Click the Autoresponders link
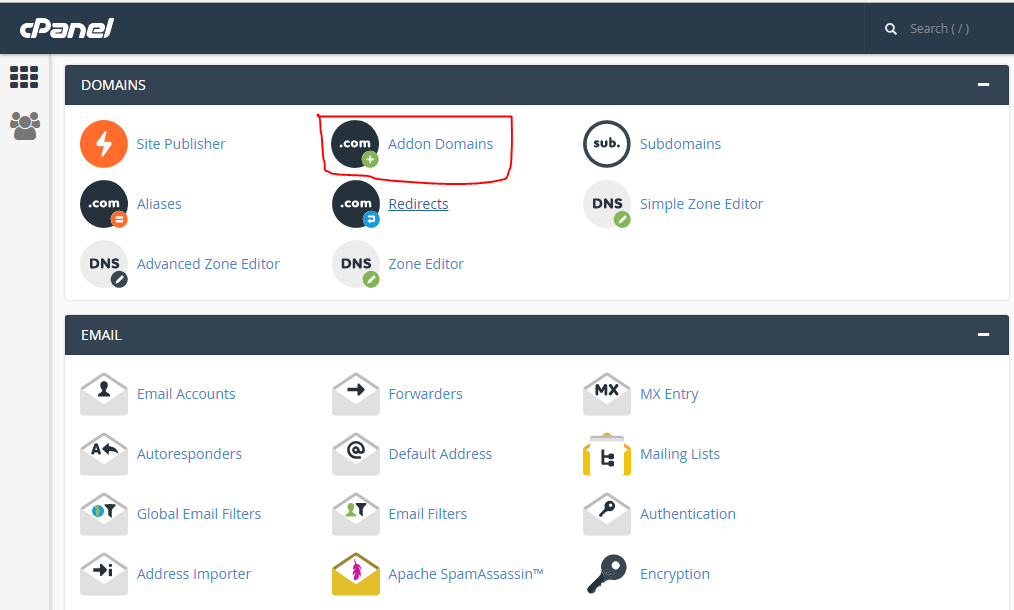Screen dimensions: 1014x610 (x=189, y=454)
